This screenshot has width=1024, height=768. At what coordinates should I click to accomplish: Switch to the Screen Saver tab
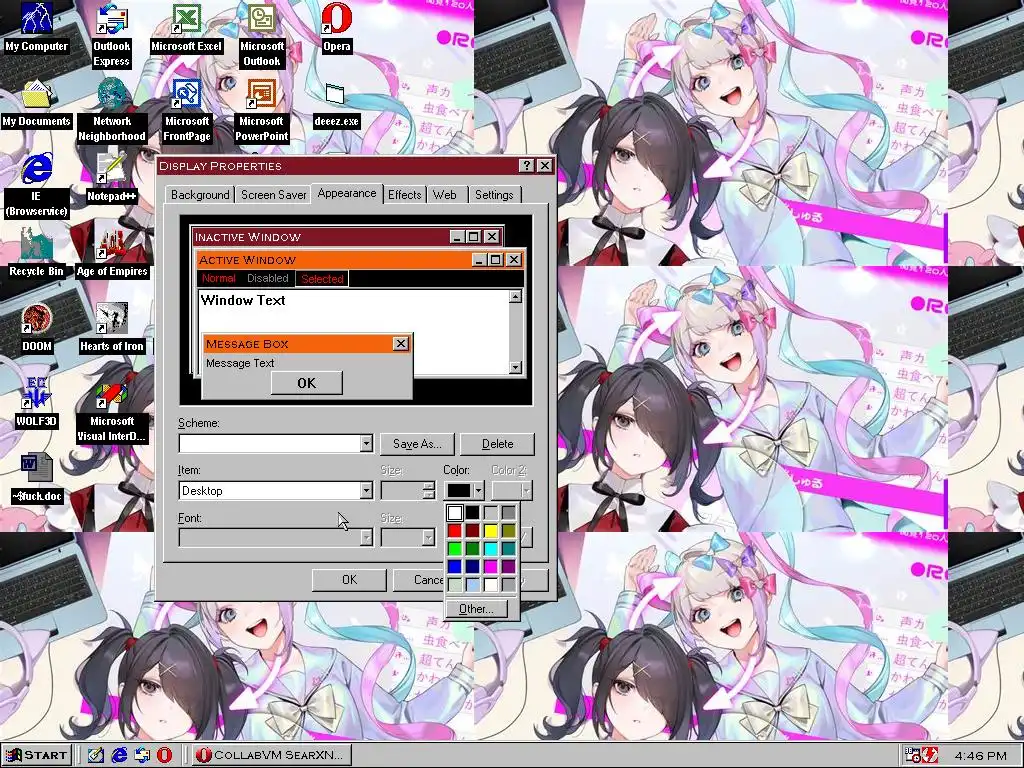tap(274, 195)
